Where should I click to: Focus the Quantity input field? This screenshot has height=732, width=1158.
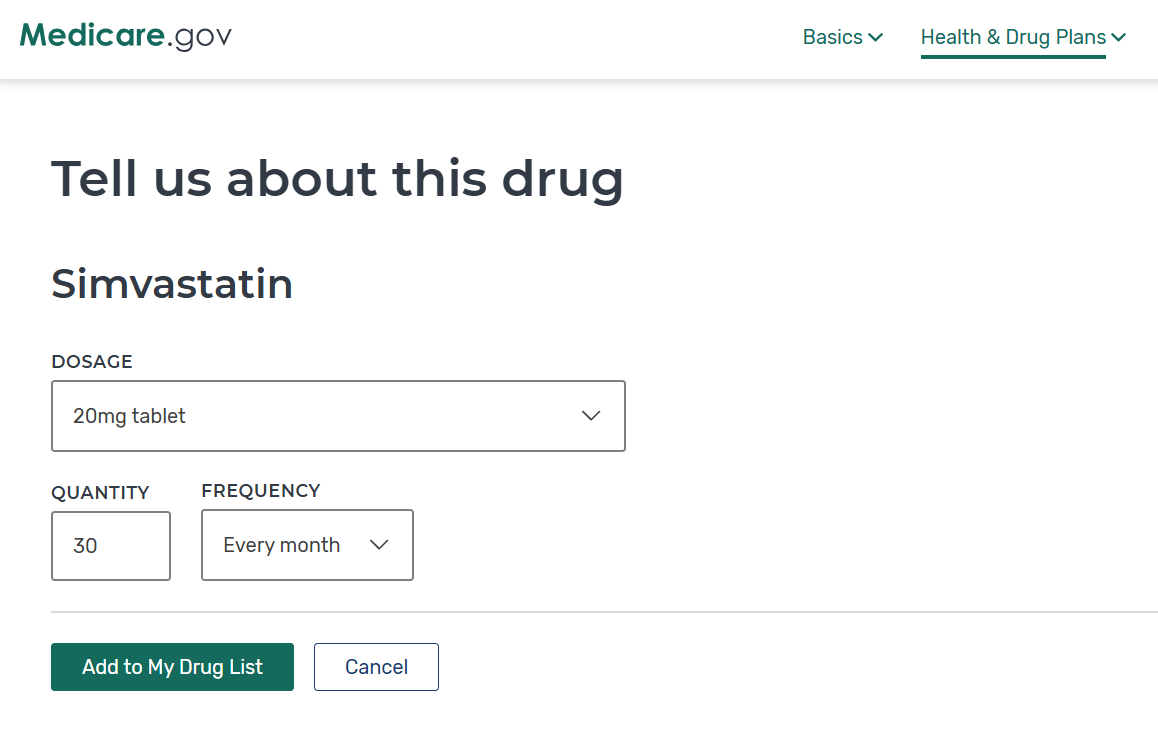(111, 546)
